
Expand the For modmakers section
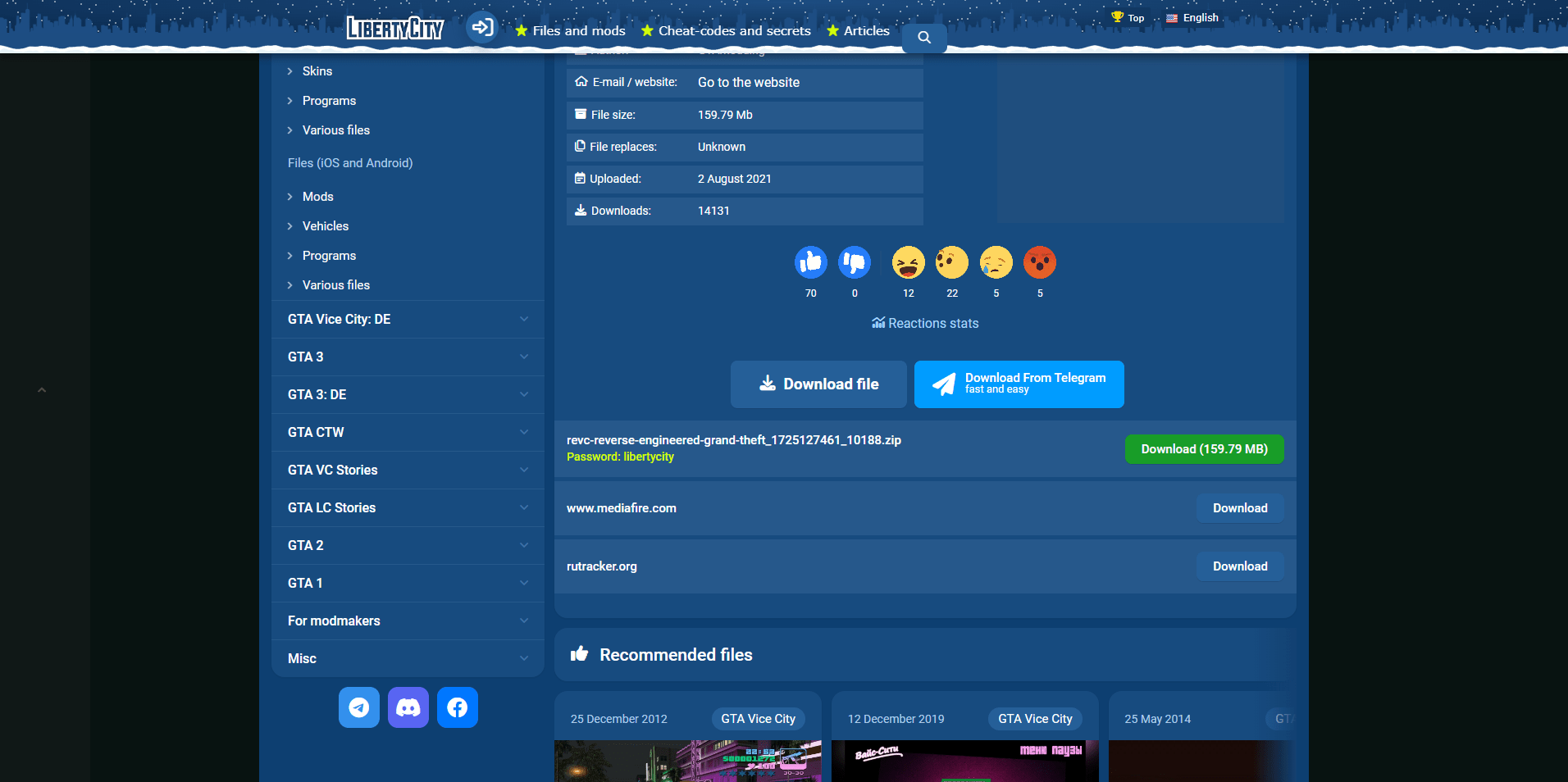tap(408, 621)
